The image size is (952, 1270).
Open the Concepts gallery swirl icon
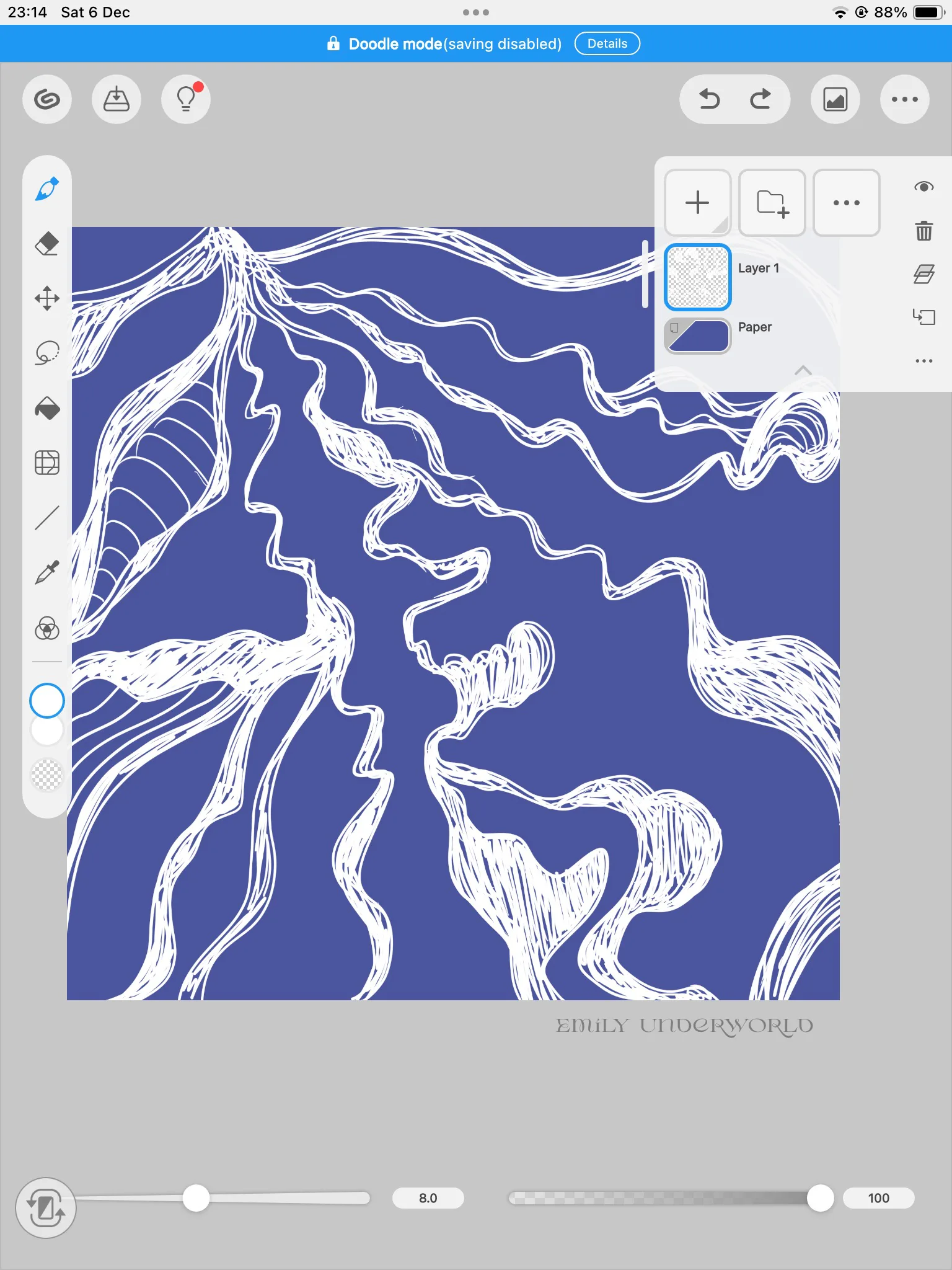(x=47, y=99)
